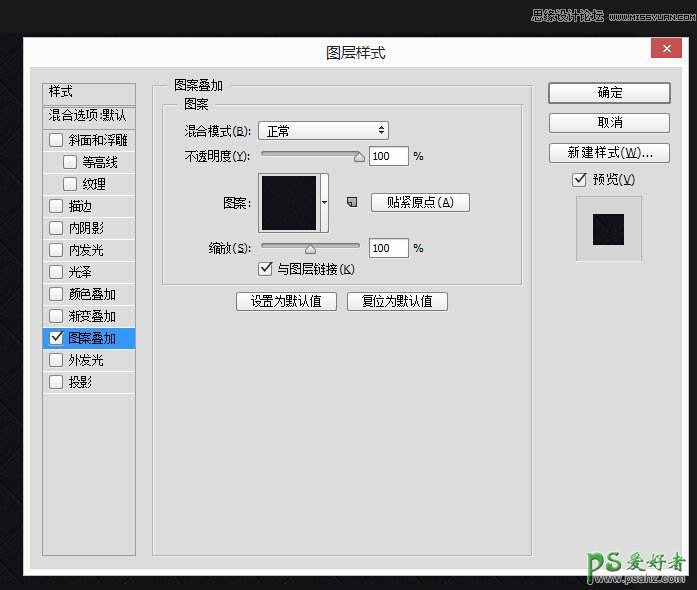Click 复位为默认值 button

(397, 301)
